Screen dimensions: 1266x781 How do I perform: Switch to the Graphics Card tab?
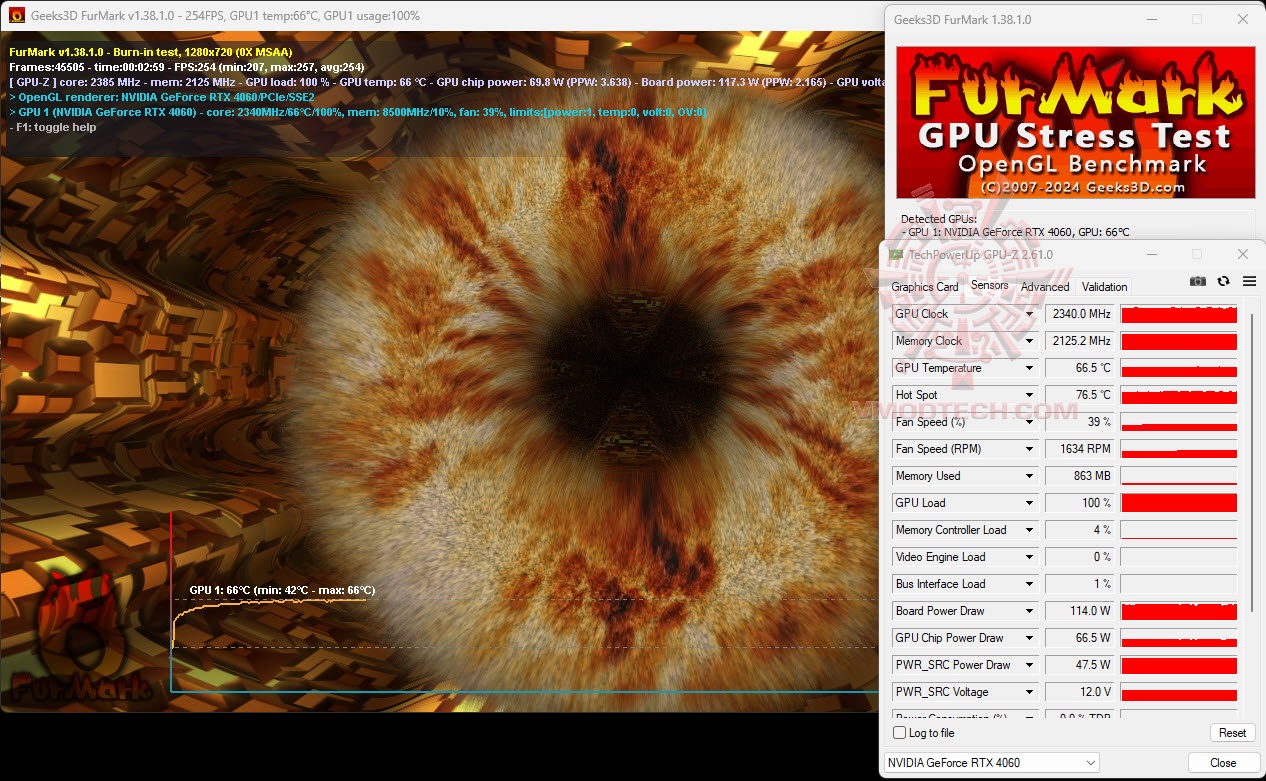click(x=925, y=287)
